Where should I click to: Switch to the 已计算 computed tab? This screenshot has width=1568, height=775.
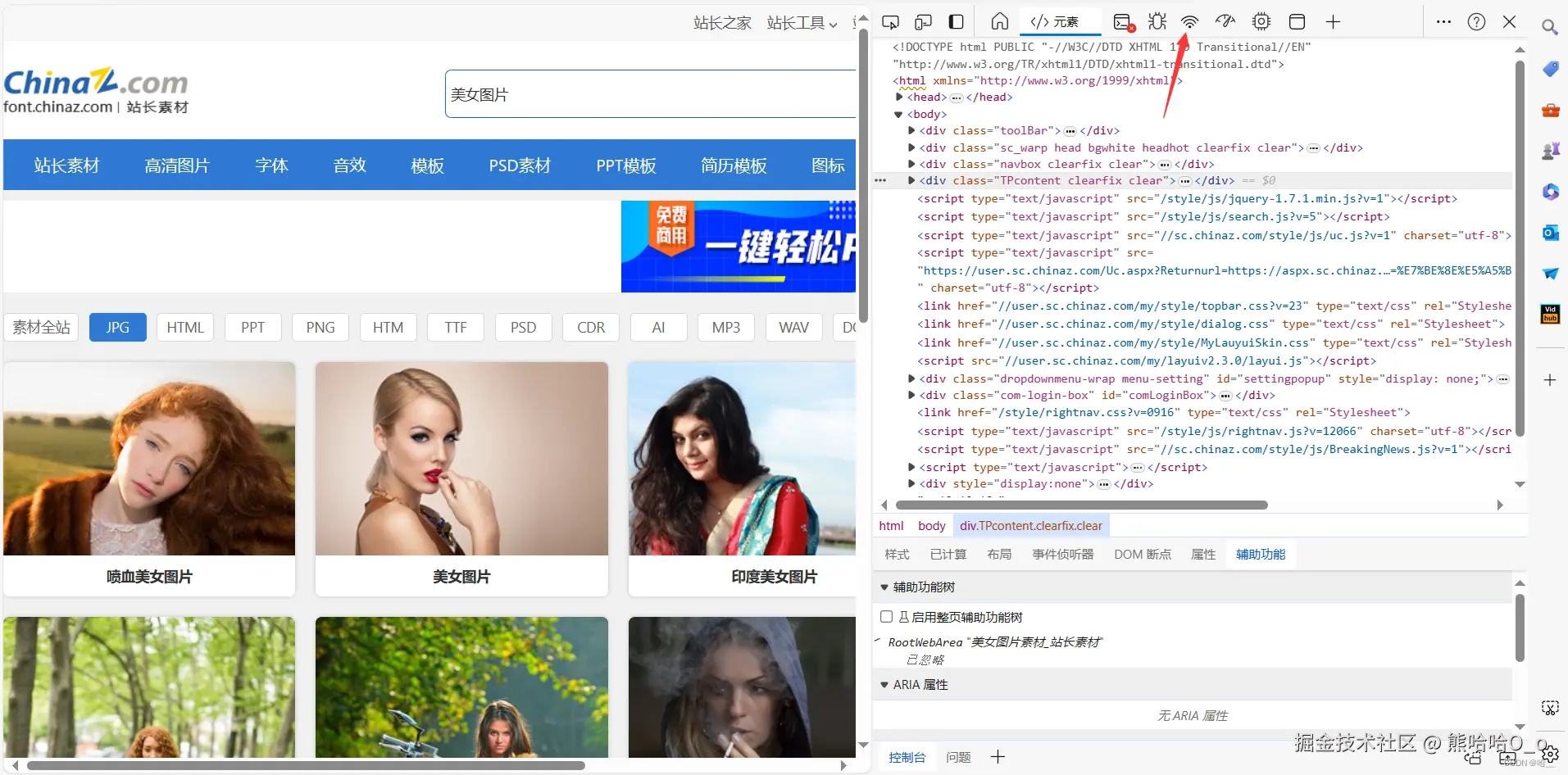pos(948,555)
